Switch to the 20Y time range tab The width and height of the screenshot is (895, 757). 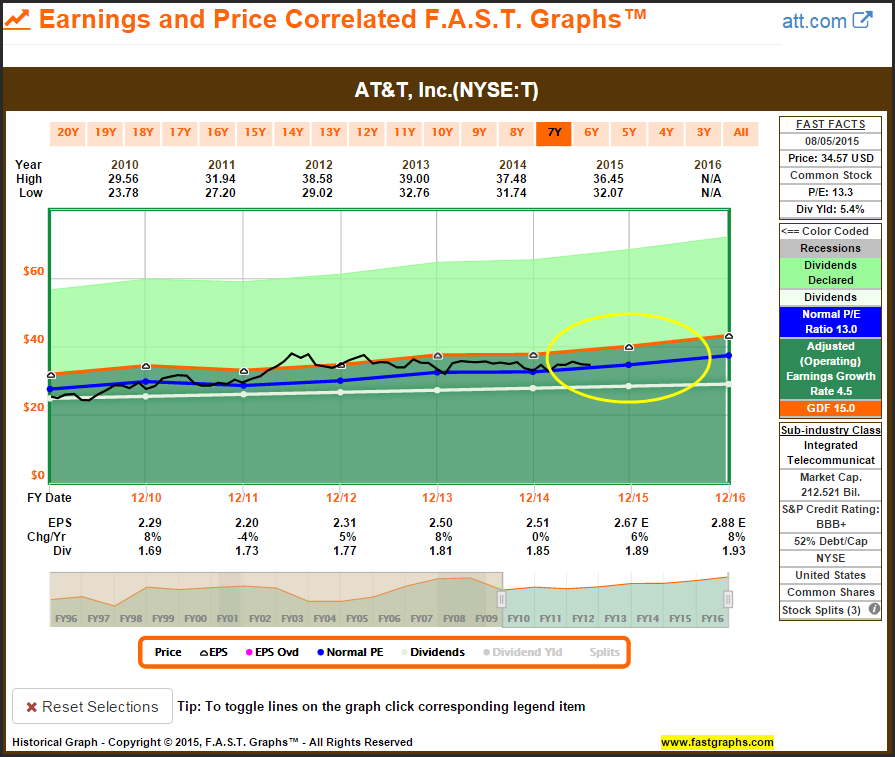pos(68,132)
